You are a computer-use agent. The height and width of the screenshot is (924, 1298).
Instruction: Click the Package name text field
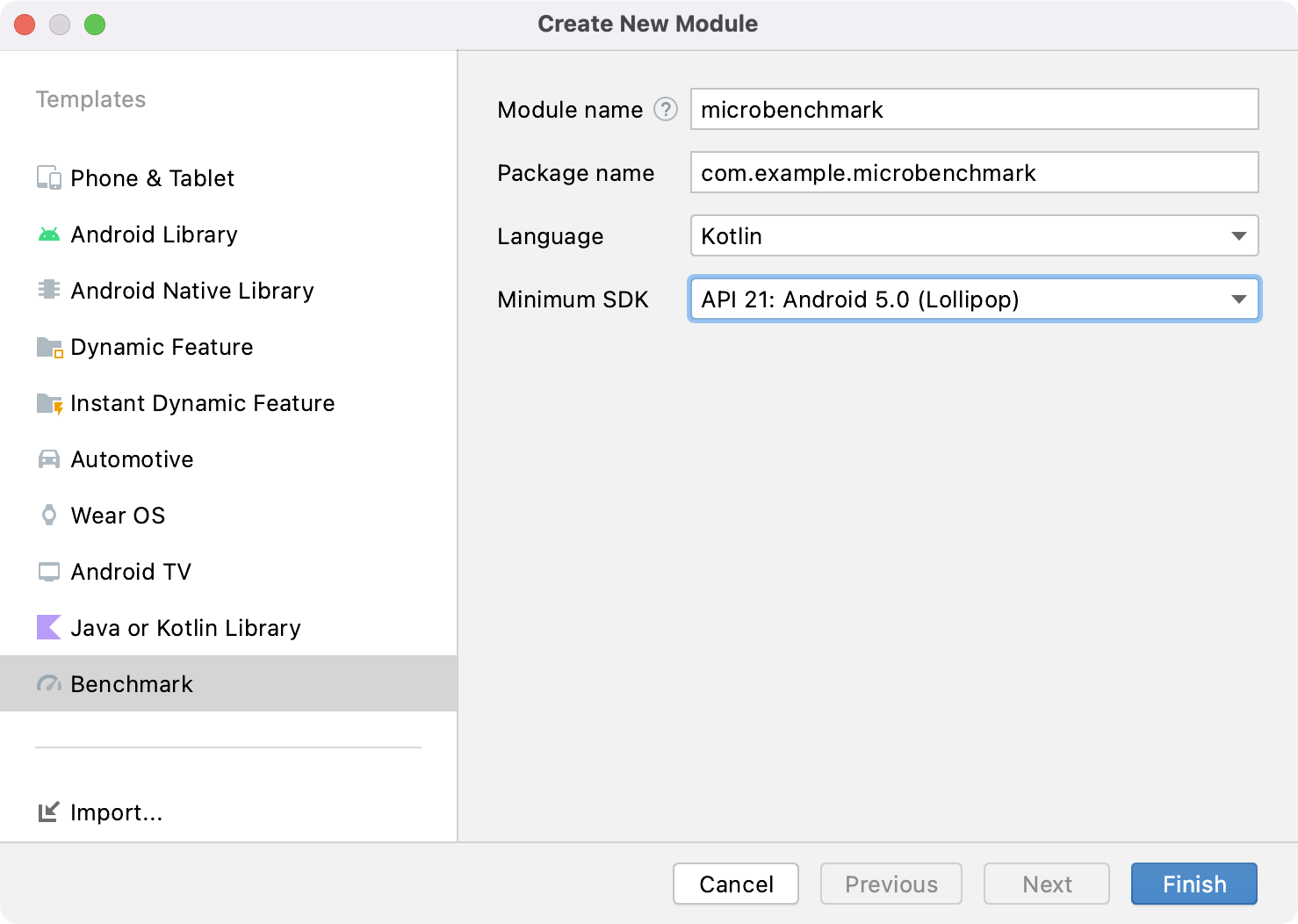click(x=974, y=173)
